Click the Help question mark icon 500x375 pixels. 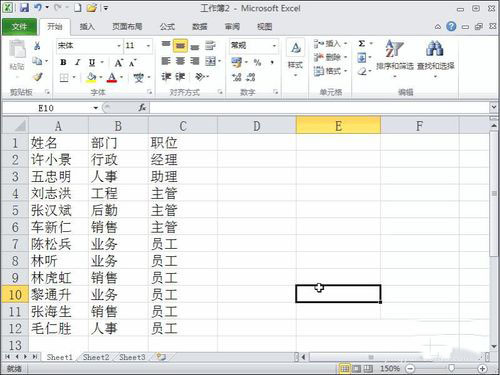(x=451, y=26)
